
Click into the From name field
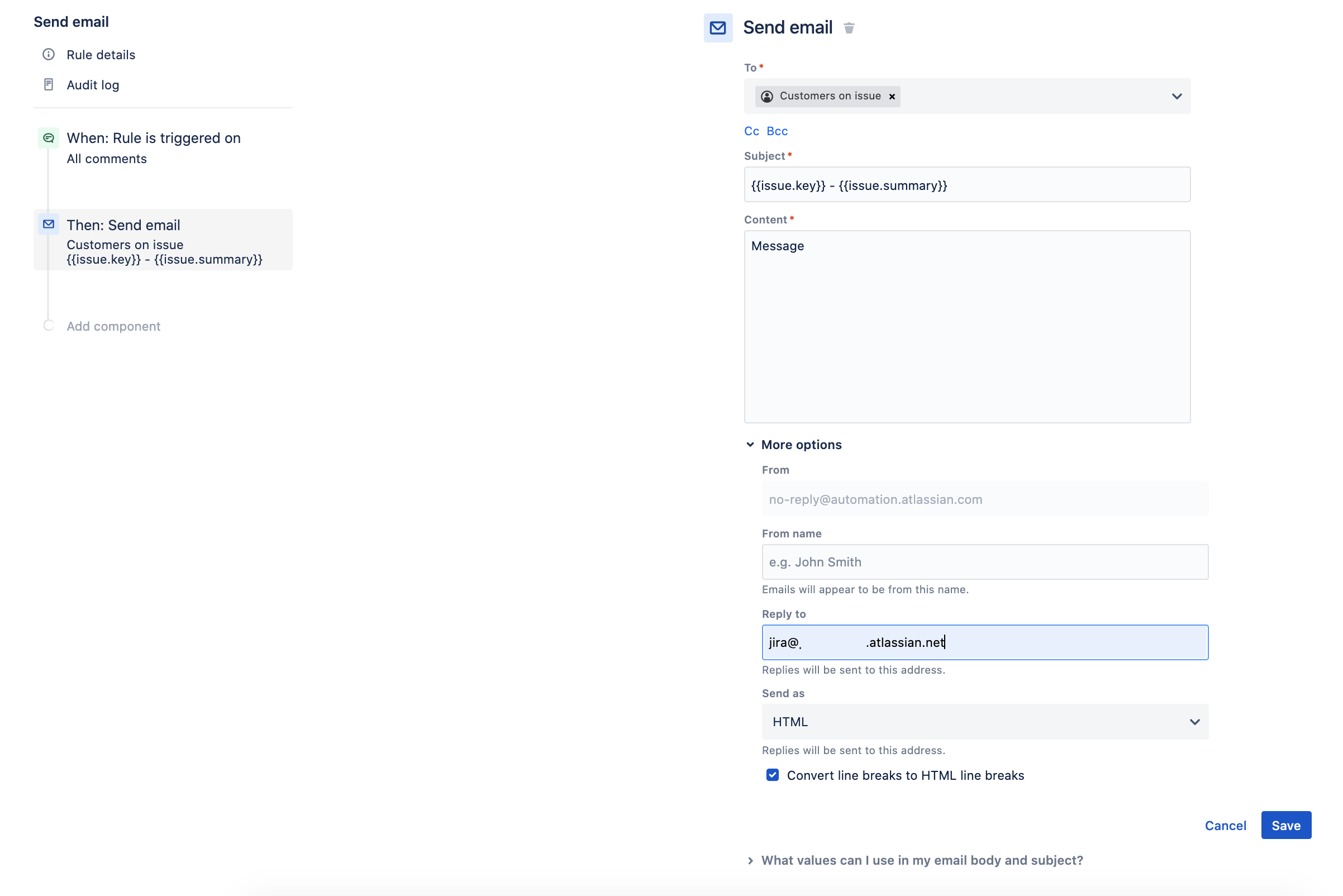pos(984,562)
